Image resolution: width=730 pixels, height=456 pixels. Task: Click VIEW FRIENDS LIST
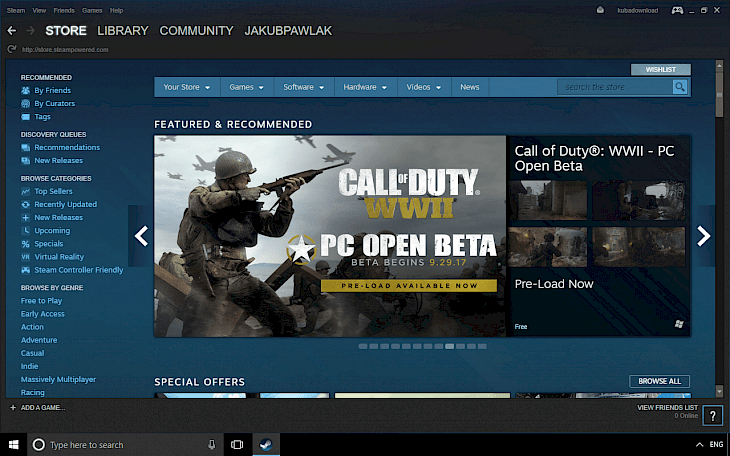coord(667,408)
